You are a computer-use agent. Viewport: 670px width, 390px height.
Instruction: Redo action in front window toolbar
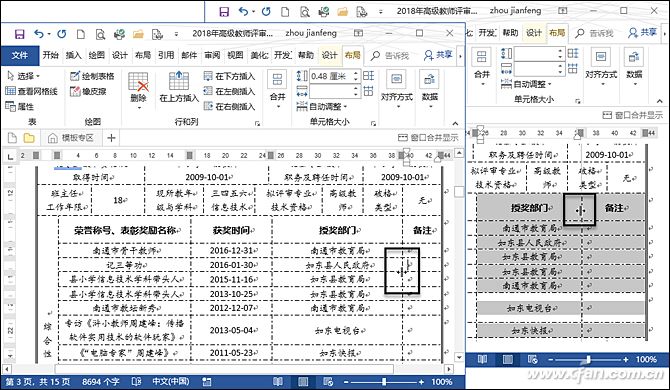coord(62,34)
